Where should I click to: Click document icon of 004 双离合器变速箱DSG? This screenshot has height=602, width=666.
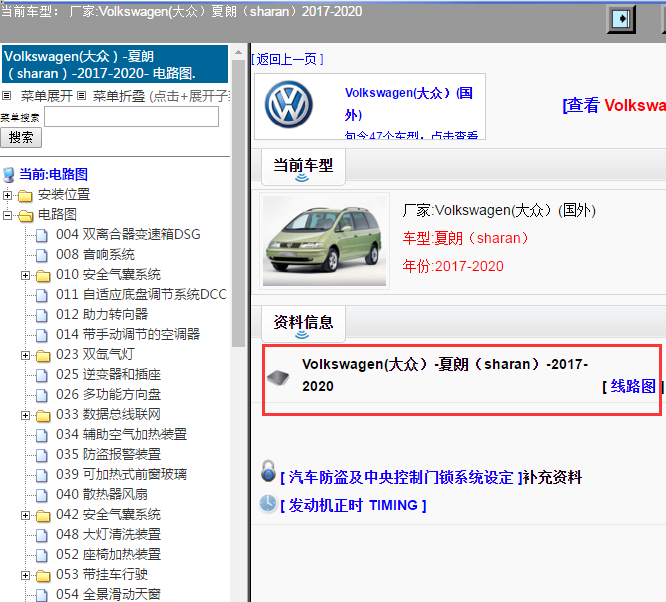pyautogui.click(x=42, y=235)
